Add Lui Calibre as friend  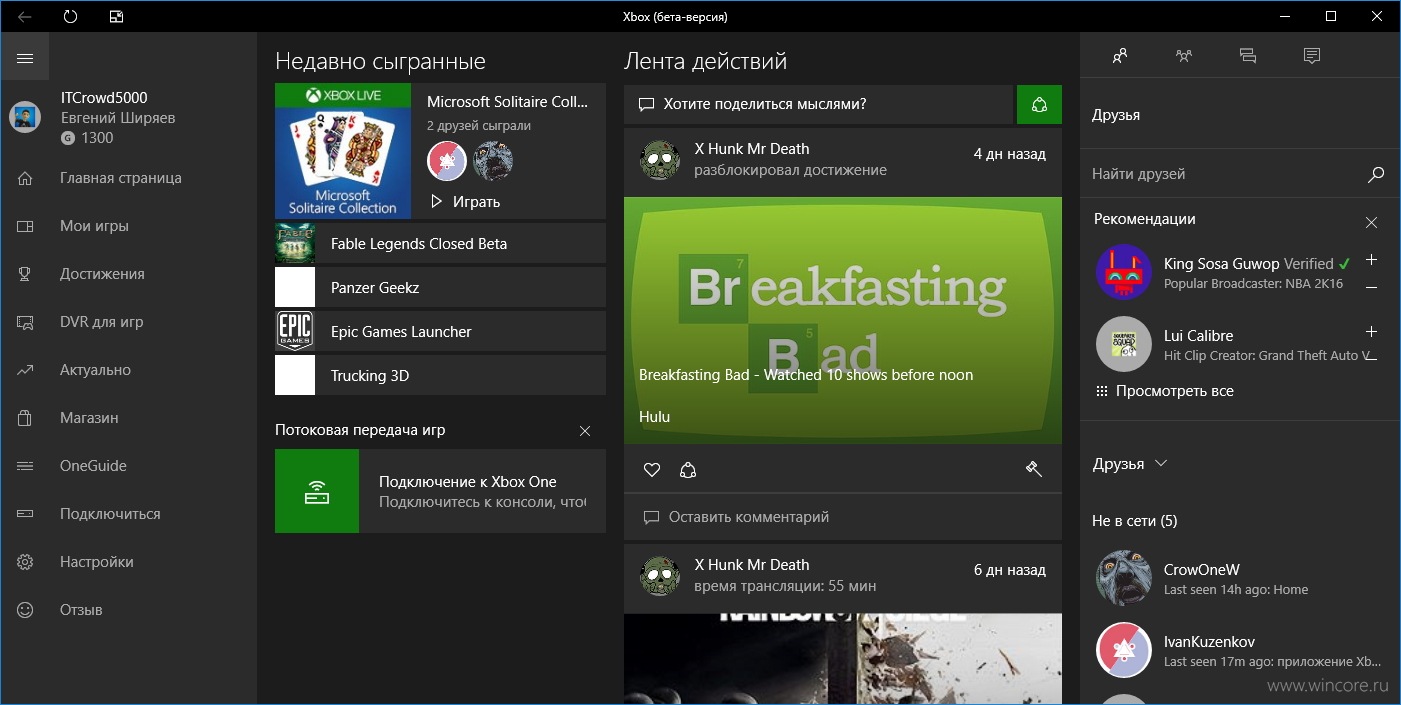tap(1371, 332)
